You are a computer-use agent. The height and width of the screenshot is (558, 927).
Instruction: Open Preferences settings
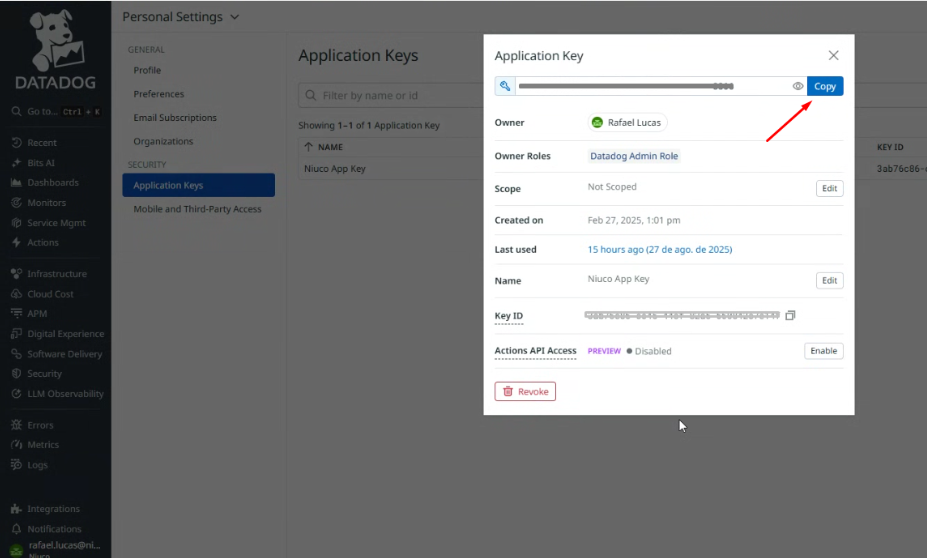coord(158,94)
